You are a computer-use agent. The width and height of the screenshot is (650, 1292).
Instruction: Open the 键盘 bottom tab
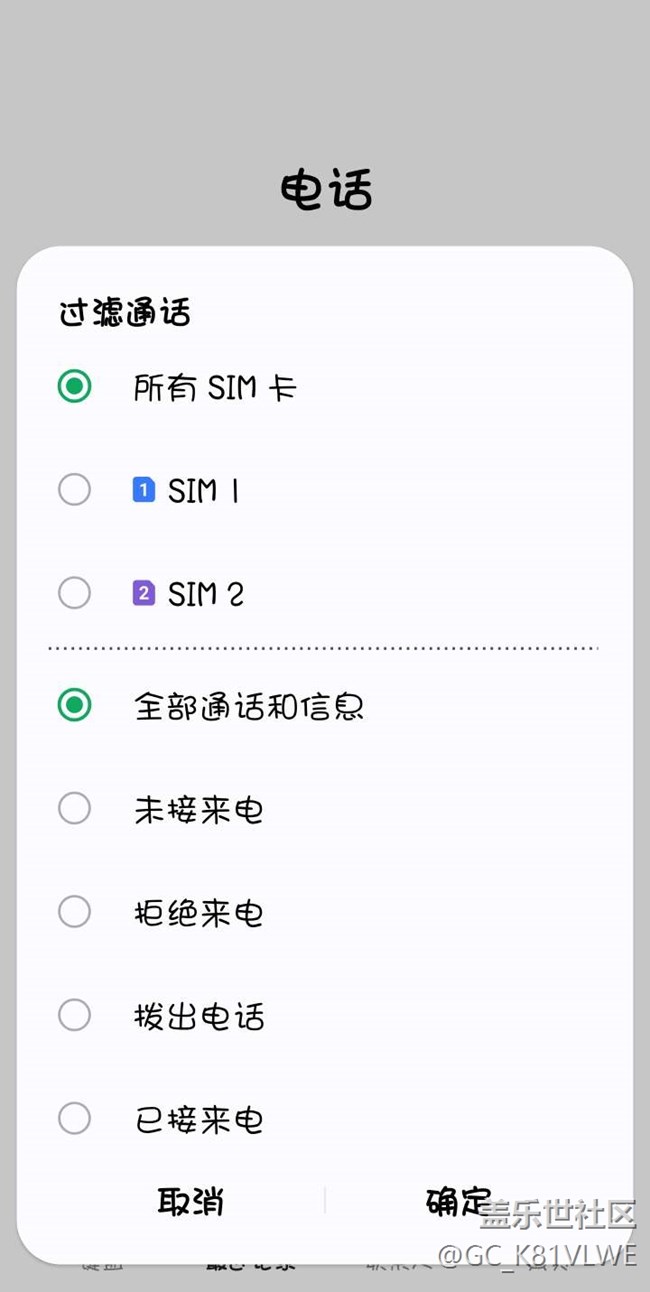[x=102, y=1266]
